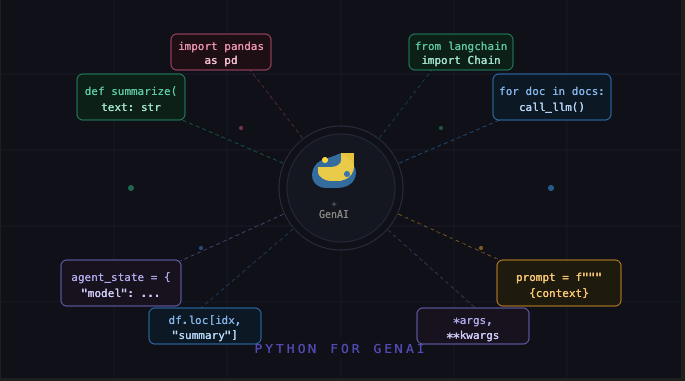Click the 'prompt = f"""' code card

click(x=559, y=283)
